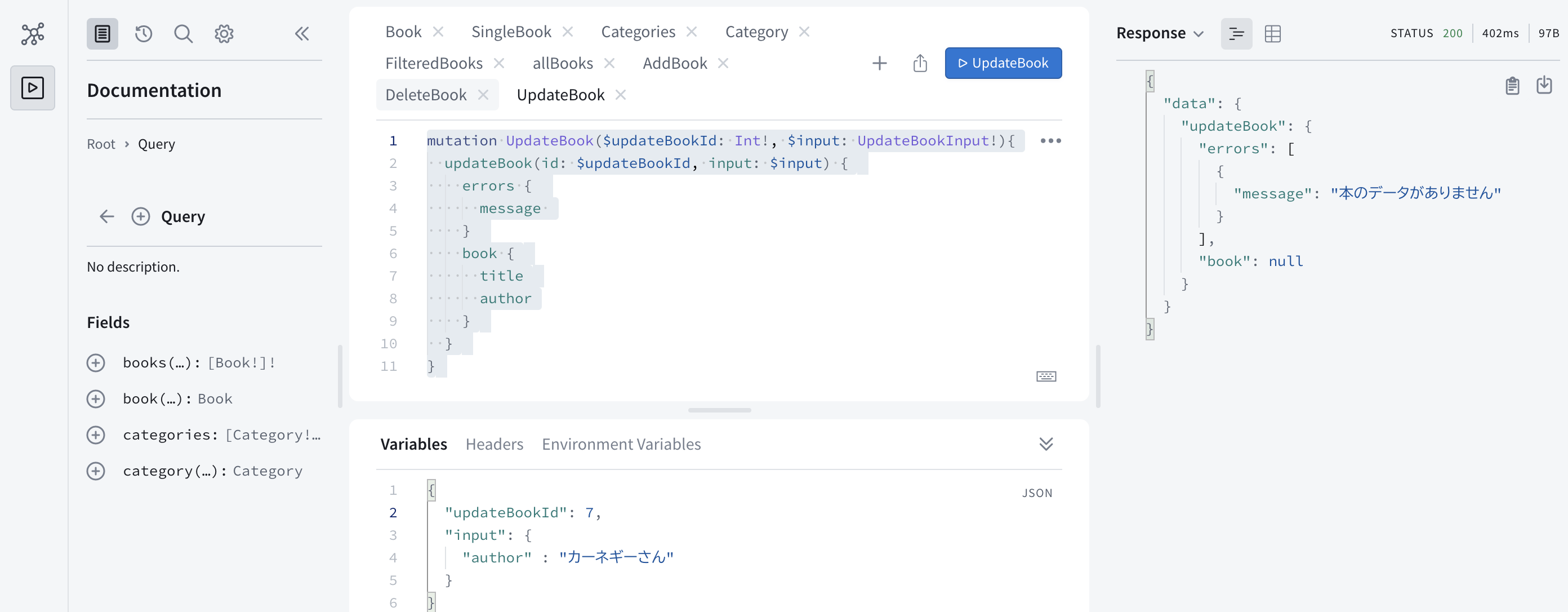Select the DeleteBook query tab
Screen dimensions: 1568x612
click(x=426, y=94)
